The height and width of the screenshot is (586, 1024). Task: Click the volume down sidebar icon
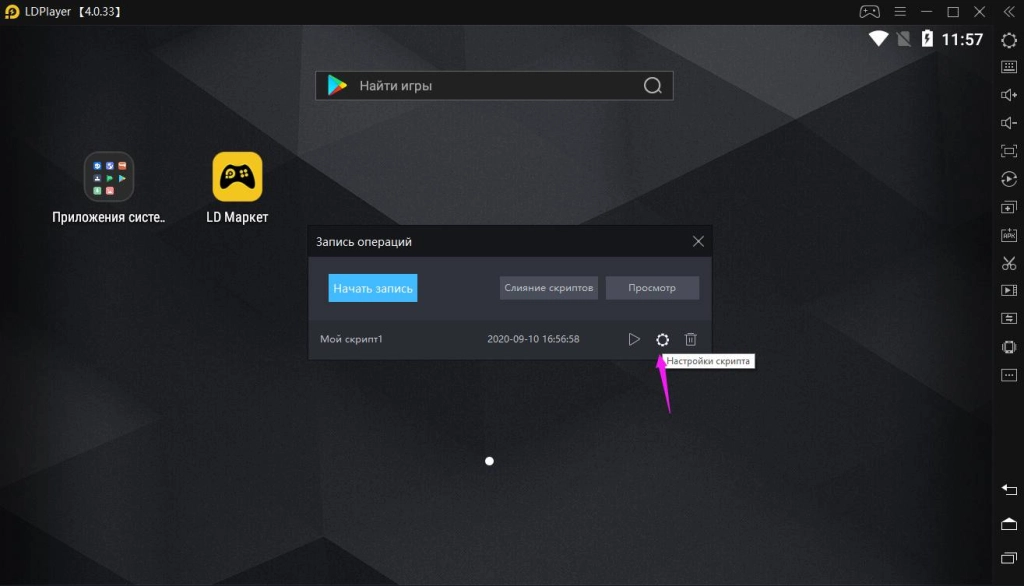[x=1009, y=123]
